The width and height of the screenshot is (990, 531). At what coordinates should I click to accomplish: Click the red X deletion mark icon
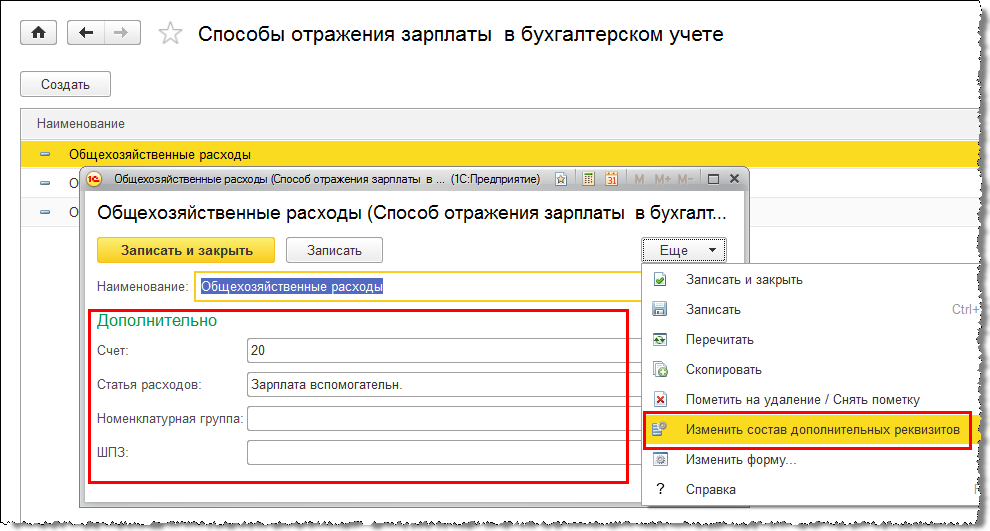pyautogui.click(x=660, y=400)
